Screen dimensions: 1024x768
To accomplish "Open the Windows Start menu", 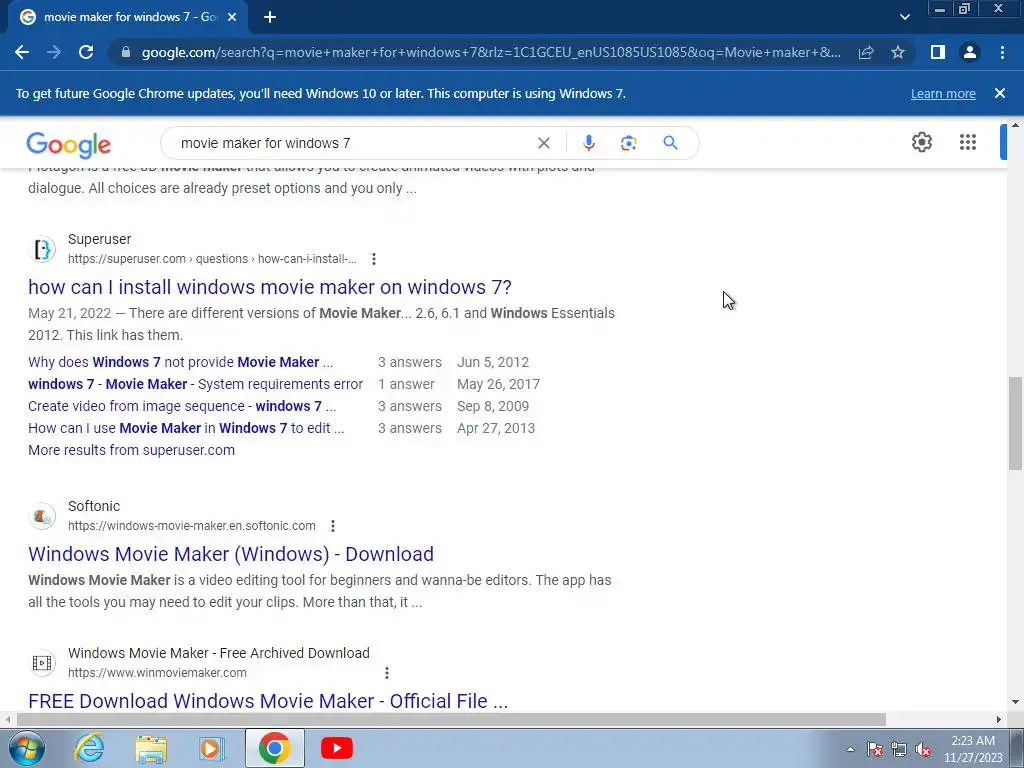I will click(26, 748).
